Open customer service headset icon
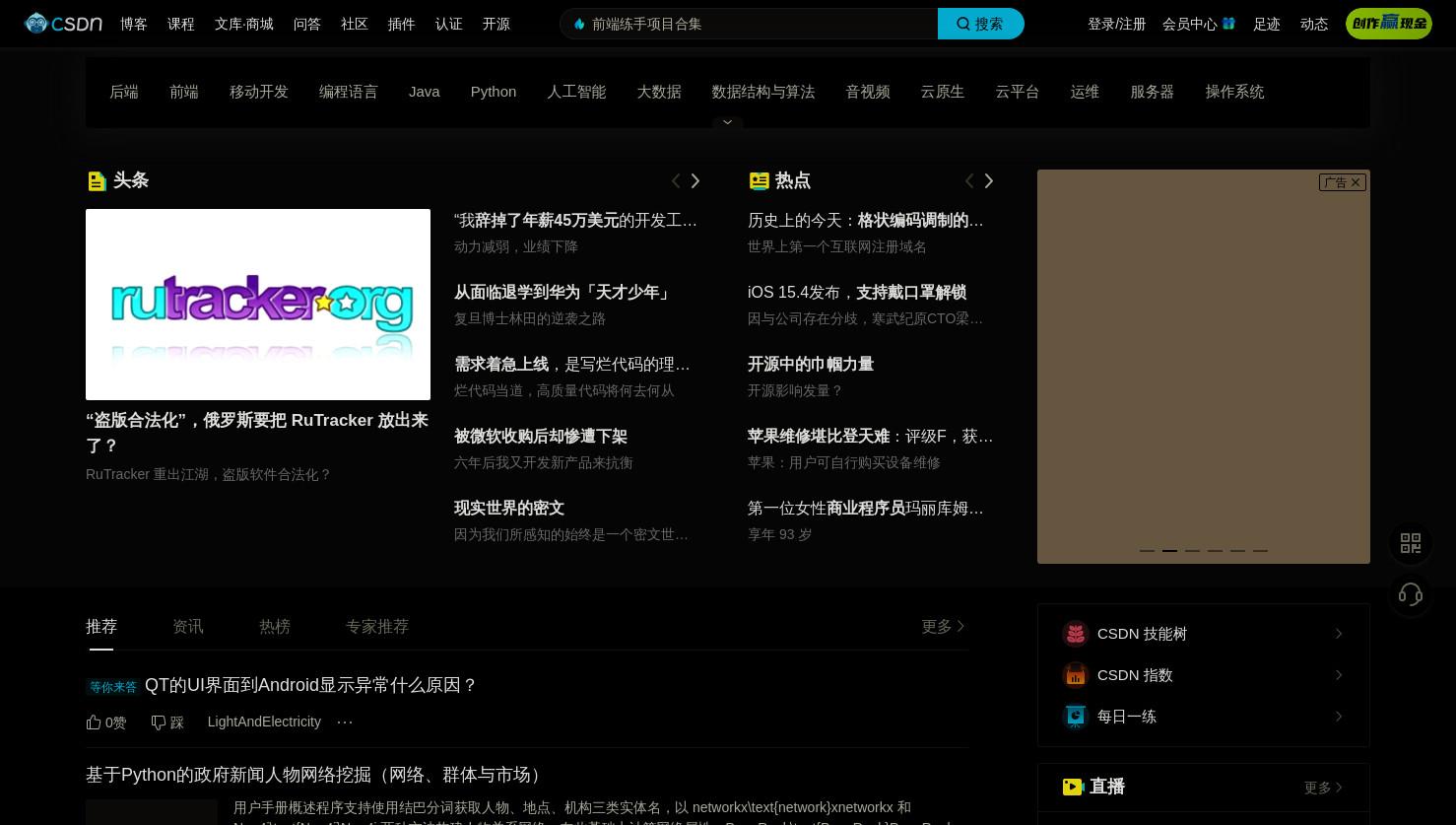Image resolution: width=1456 pixels, height=825 pixels. [1411, 594]
